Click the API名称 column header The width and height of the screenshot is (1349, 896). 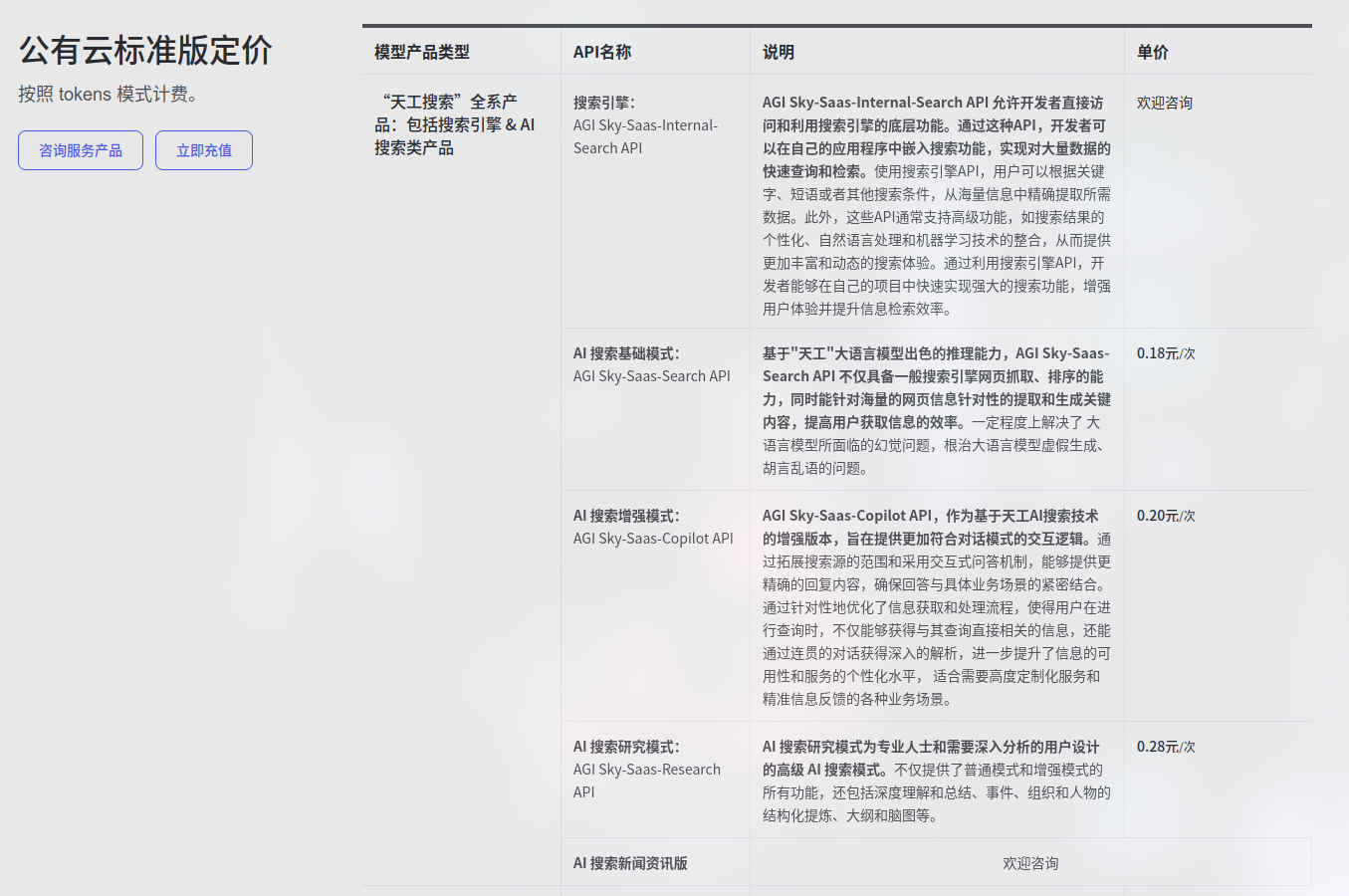602,52
